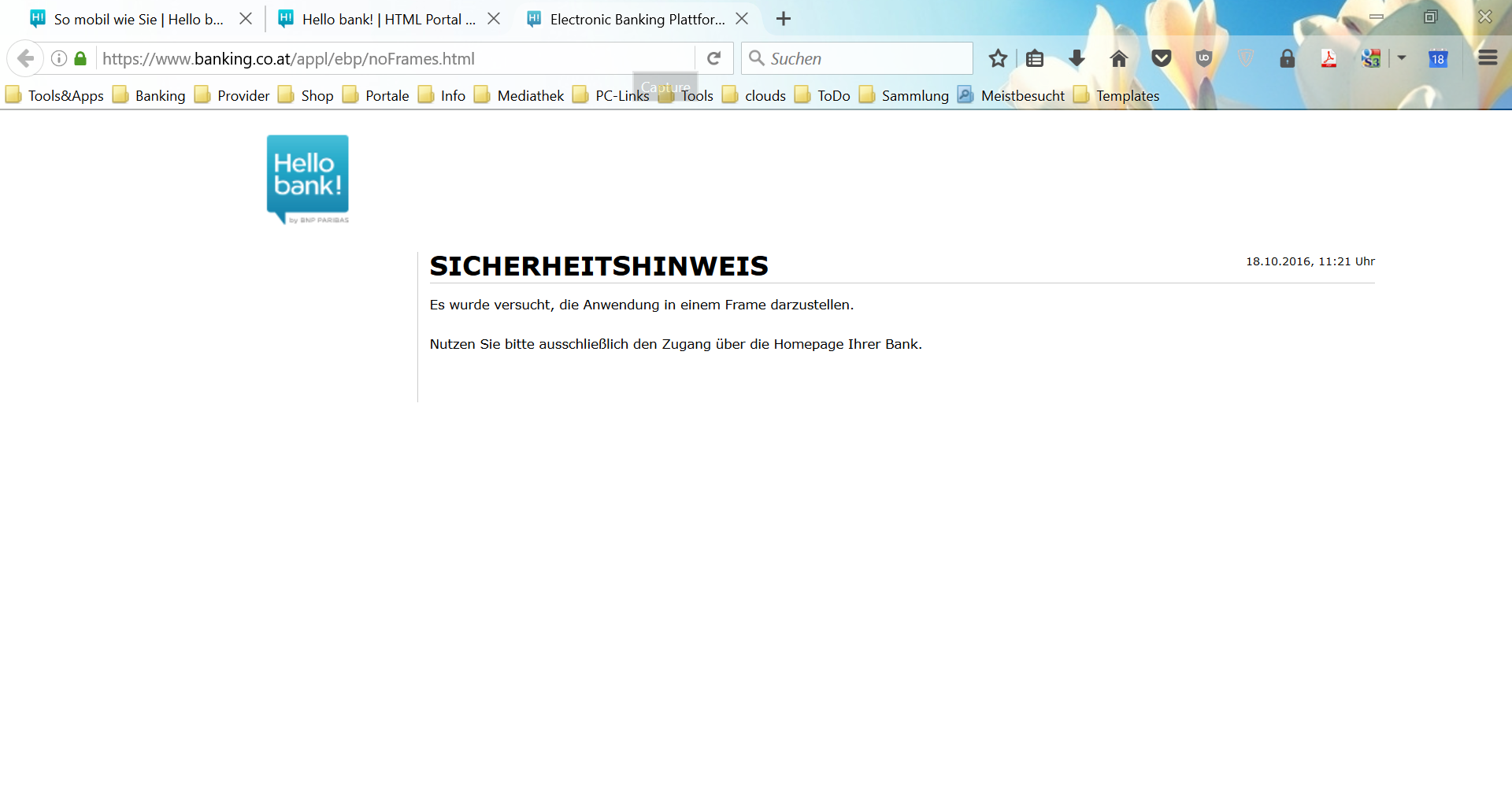Viewport: 1512px width, 803px height.
Task: Expand the S3 translator dropdown arrow
Action: 1402,57
